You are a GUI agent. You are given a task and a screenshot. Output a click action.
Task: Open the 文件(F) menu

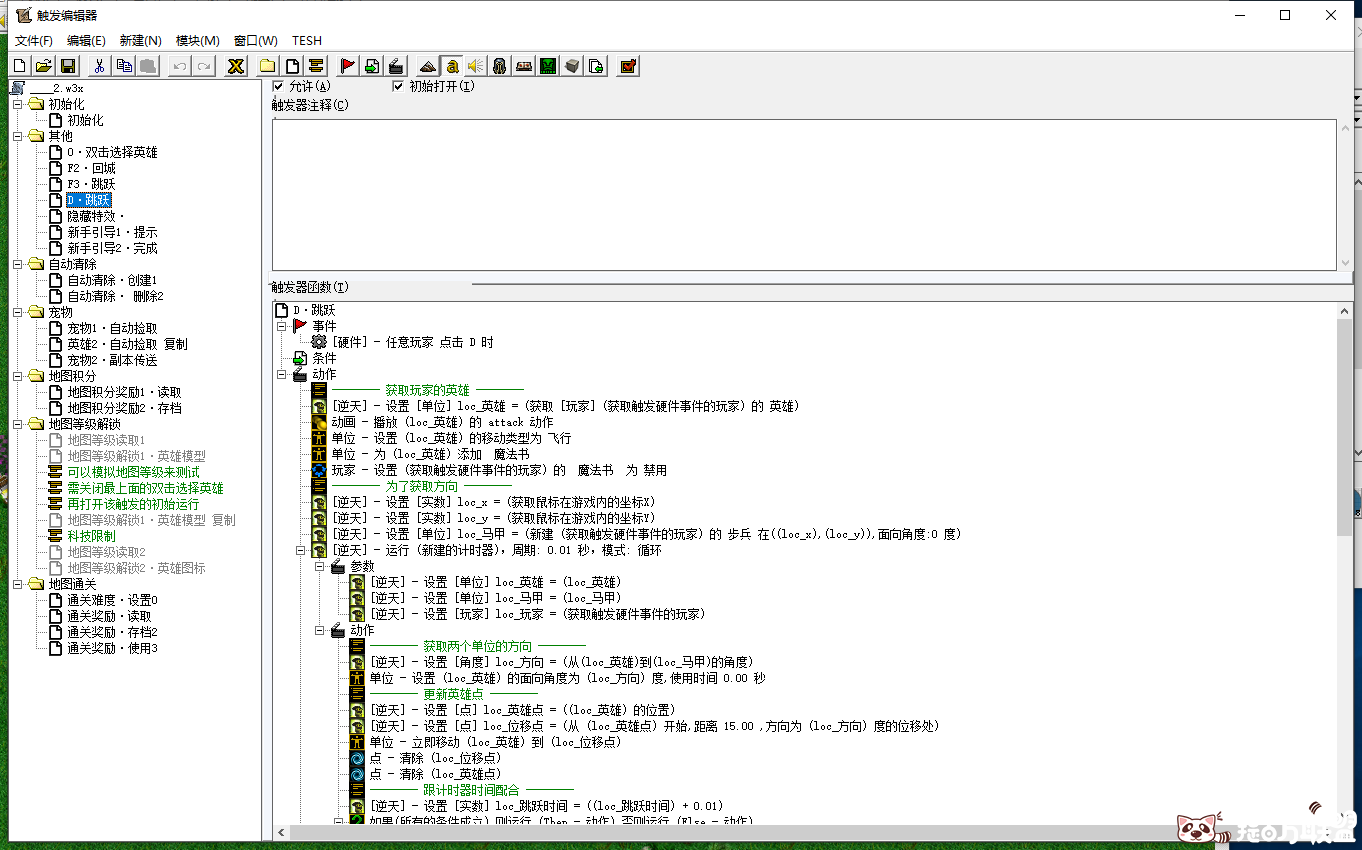coord(33,41)
